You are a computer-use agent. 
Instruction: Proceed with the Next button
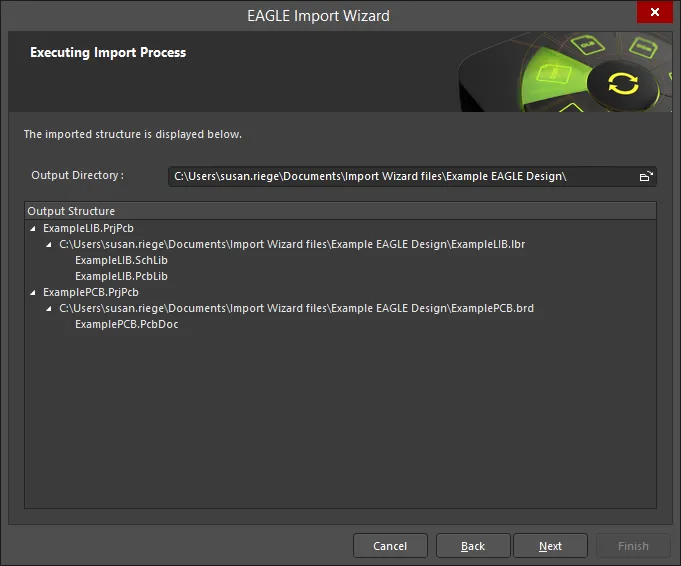coord(550,546)
